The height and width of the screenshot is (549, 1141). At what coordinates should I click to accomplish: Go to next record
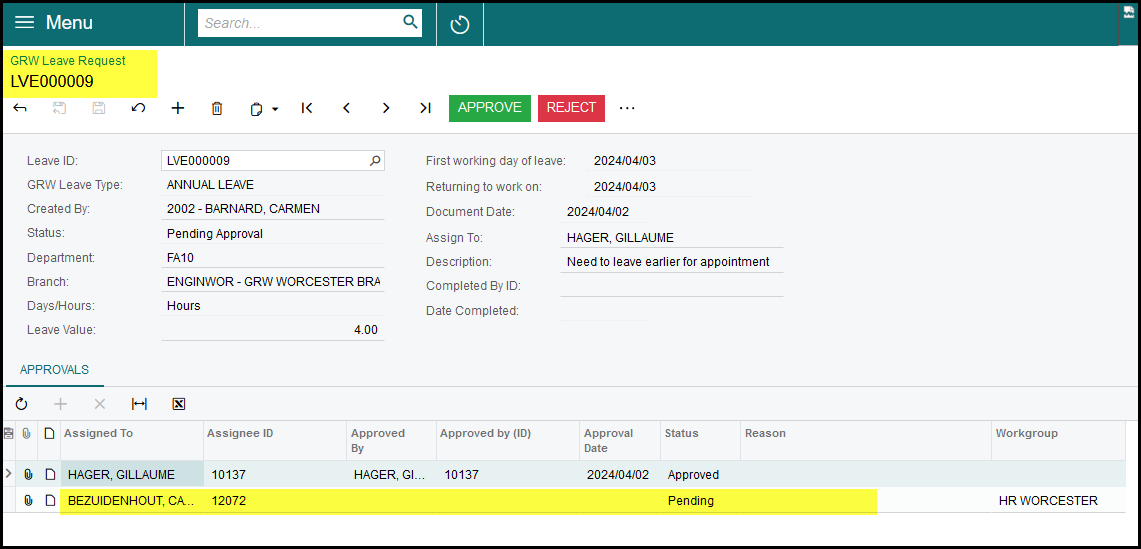click(386, 108)
